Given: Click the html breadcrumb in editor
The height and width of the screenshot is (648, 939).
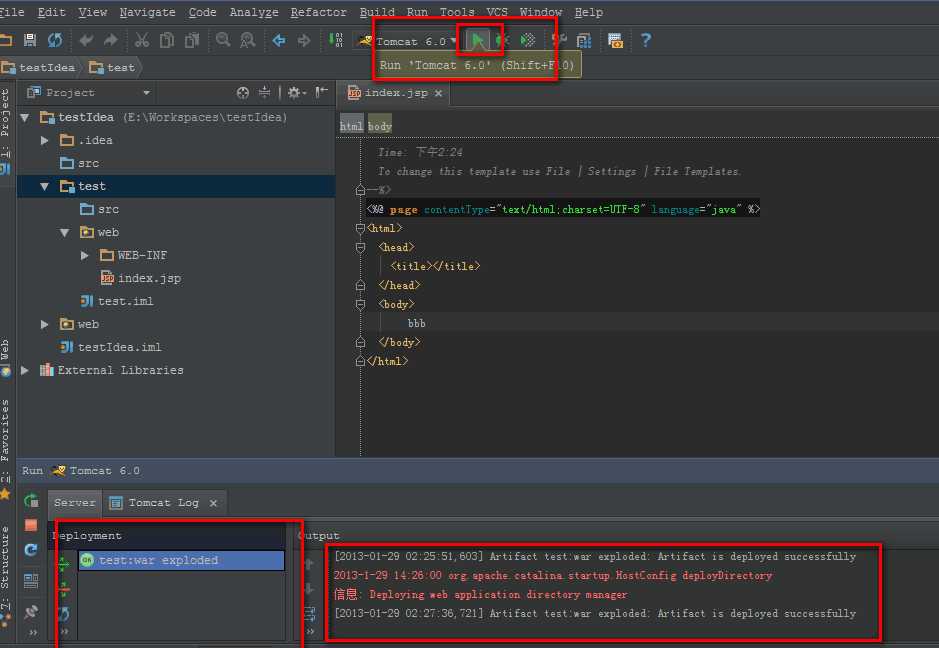Looking at the screenshot, I should coord(352,126).
